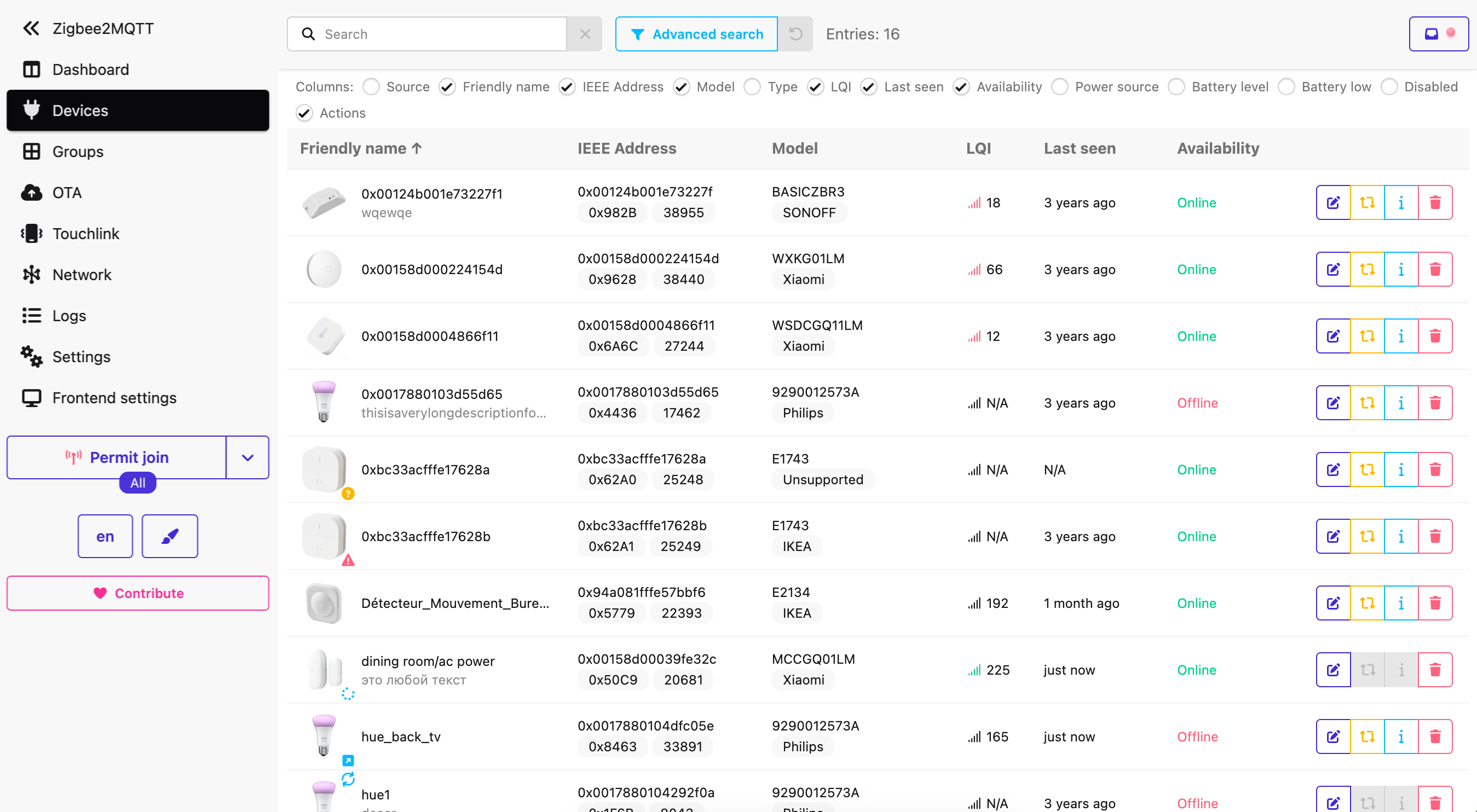Open the Logs view
The image size is (1477, 812).
(68, 315)
